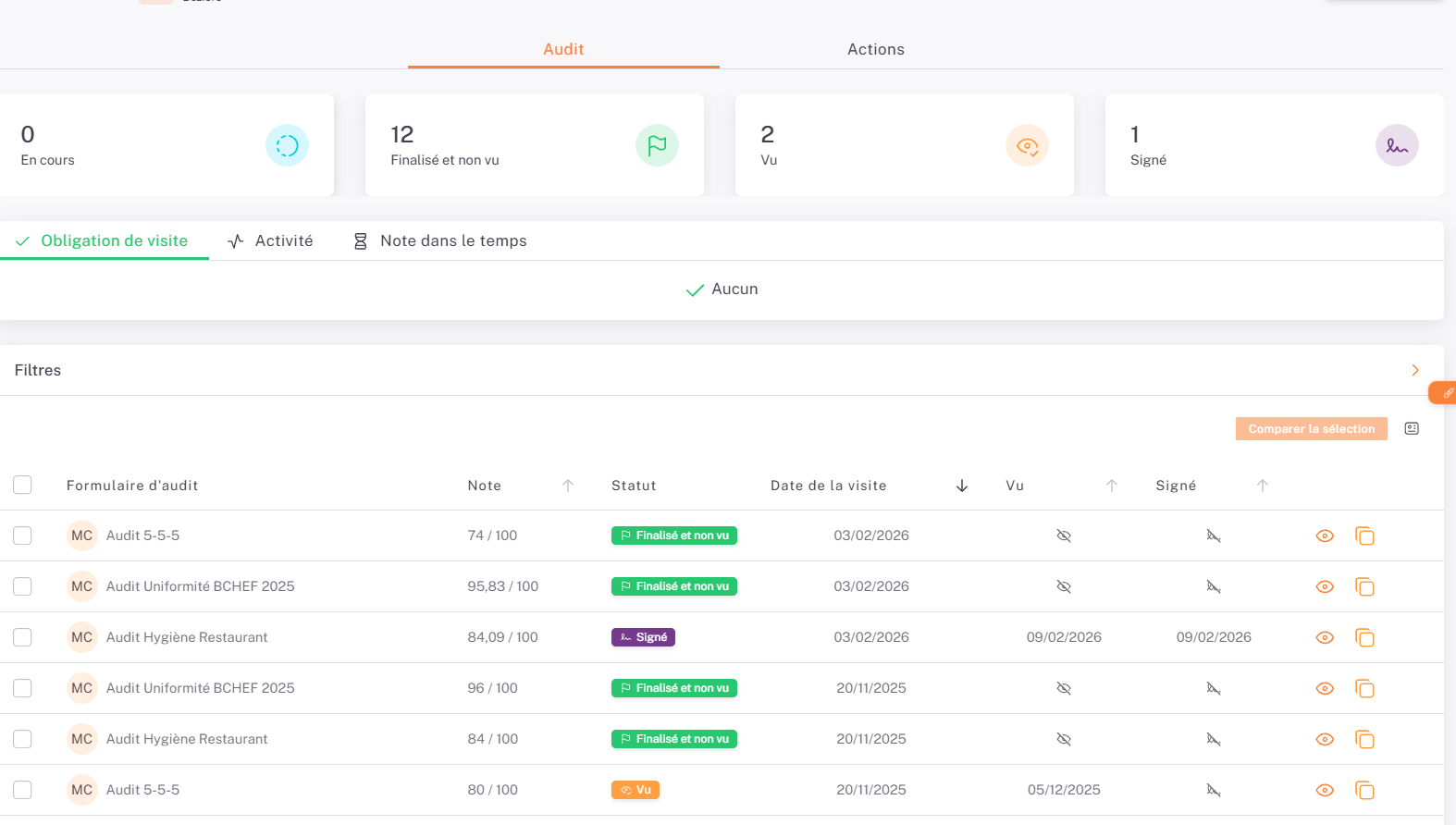
Task: Open Audit Uniformité BCHEF 2025 96 / 100 entry
Action: click(x=200, y=688)
